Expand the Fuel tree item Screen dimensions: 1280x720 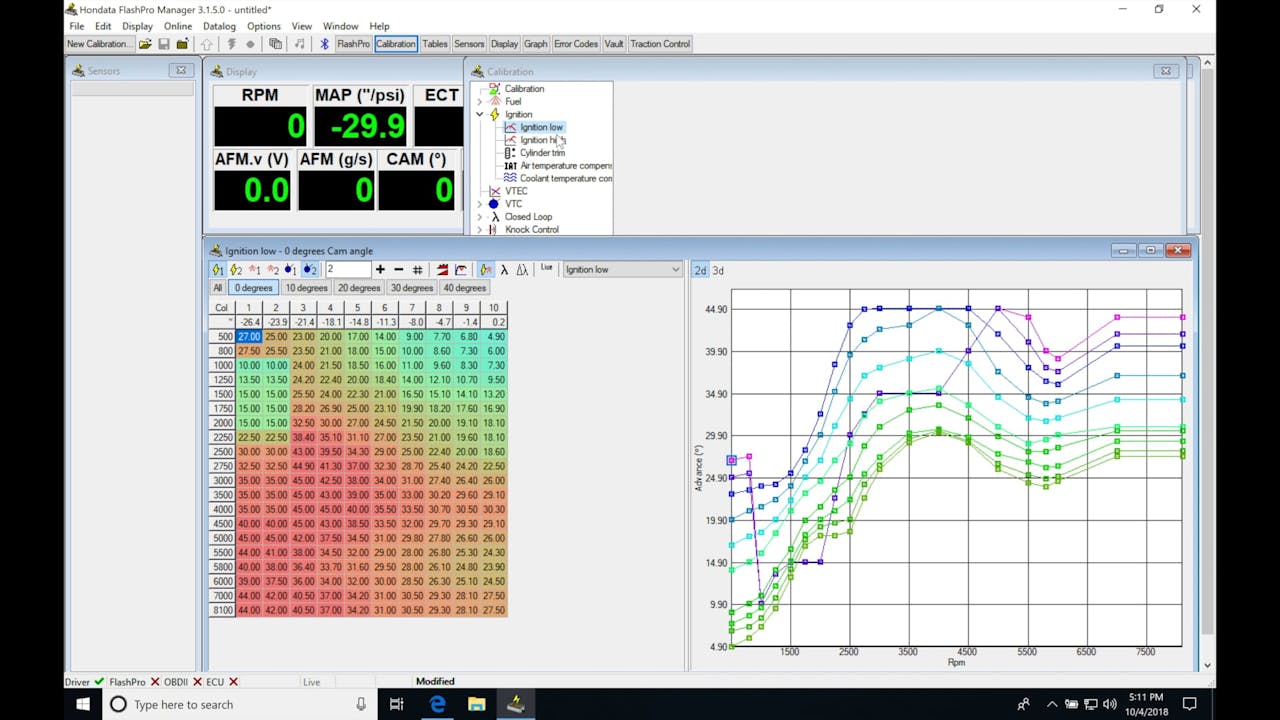click(479, 101)
